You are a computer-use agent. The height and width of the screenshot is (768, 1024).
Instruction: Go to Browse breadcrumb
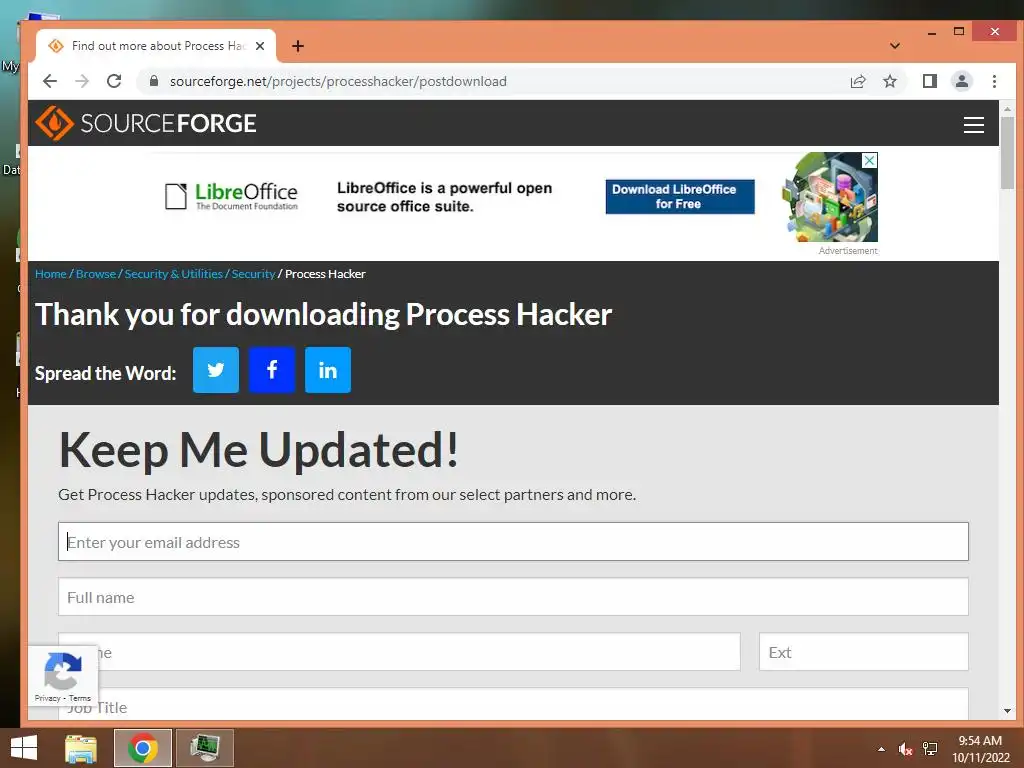pos(95,274)
